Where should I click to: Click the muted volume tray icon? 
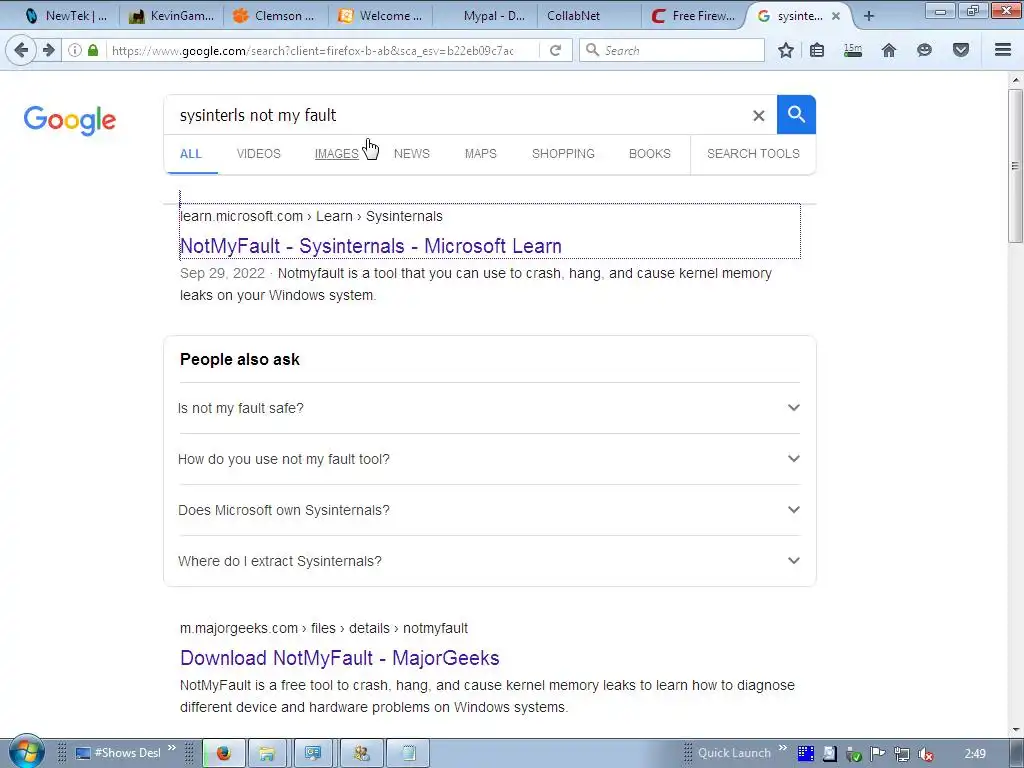pos(925,754)
